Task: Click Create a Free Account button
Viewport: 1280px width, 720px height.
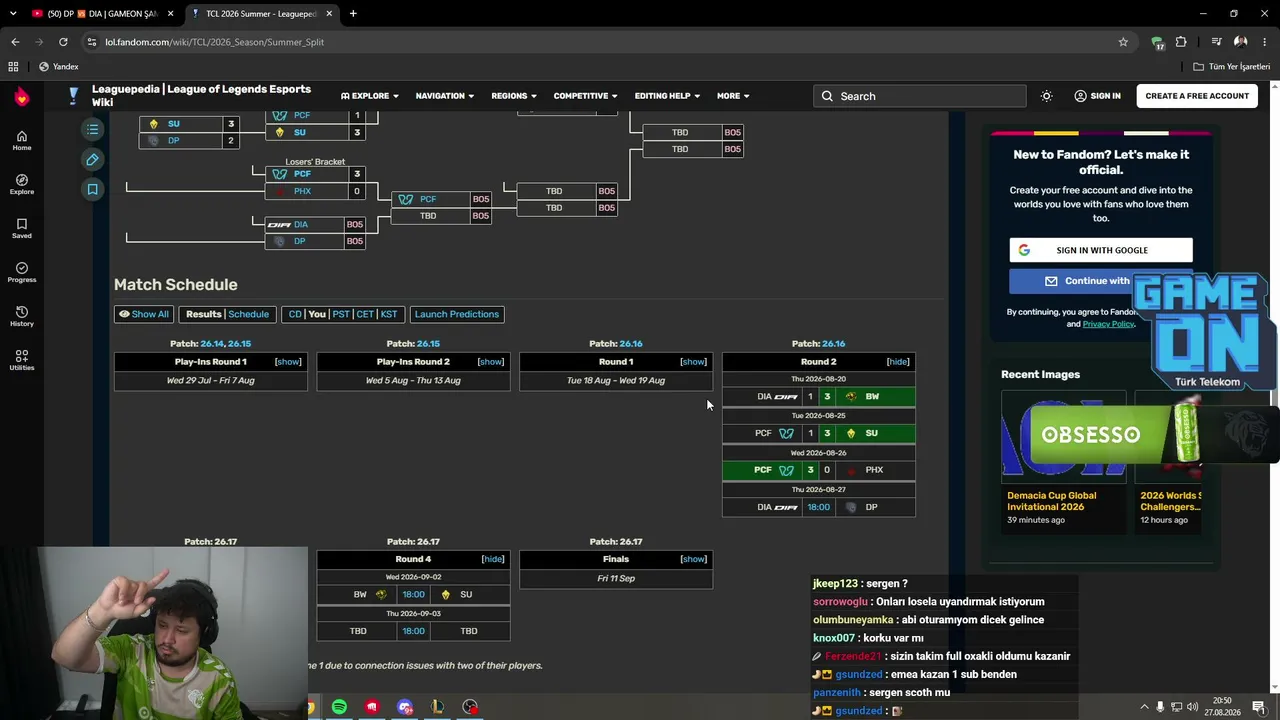Action: click(1197, 96)
